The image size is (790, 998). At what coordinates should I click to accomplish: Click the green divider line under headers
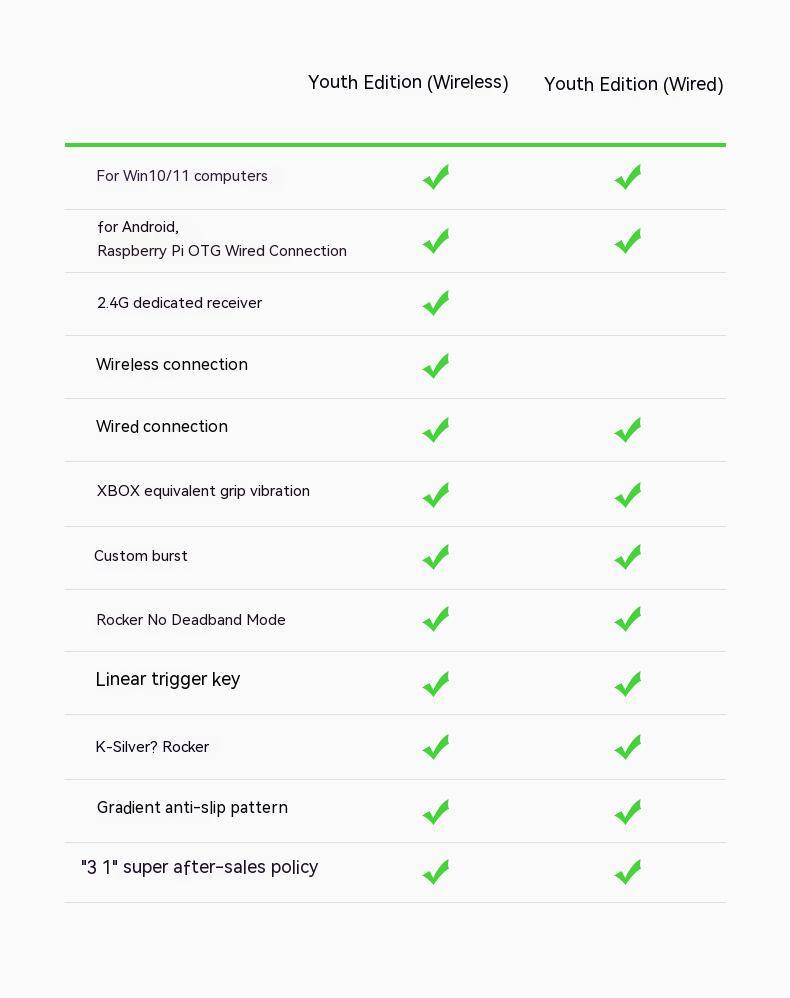[395, 145]
